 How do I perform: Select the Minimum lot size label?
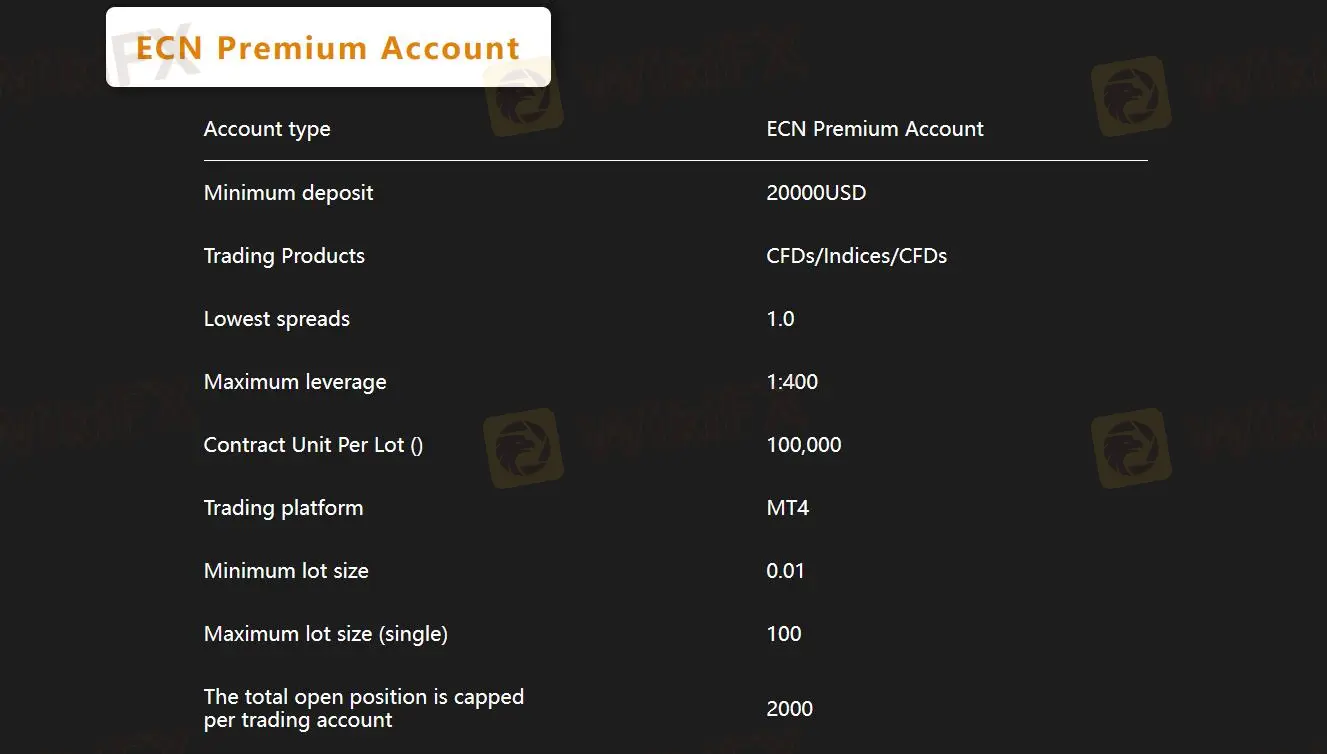pos(286,571)
